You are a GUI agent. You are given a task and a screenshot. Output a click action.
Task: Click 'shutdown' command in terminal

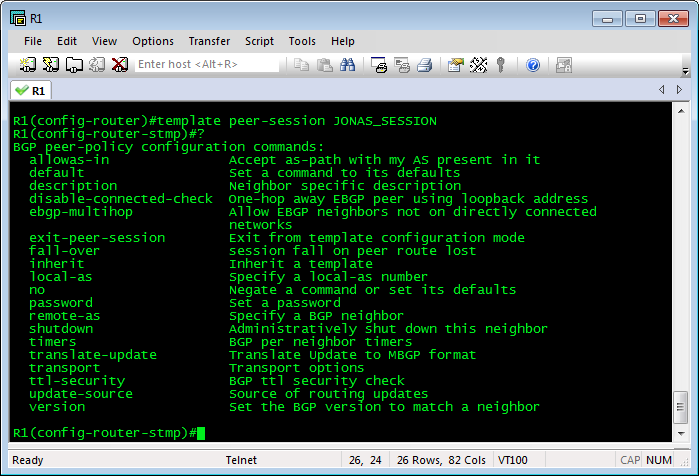click(x=61, y=328)
